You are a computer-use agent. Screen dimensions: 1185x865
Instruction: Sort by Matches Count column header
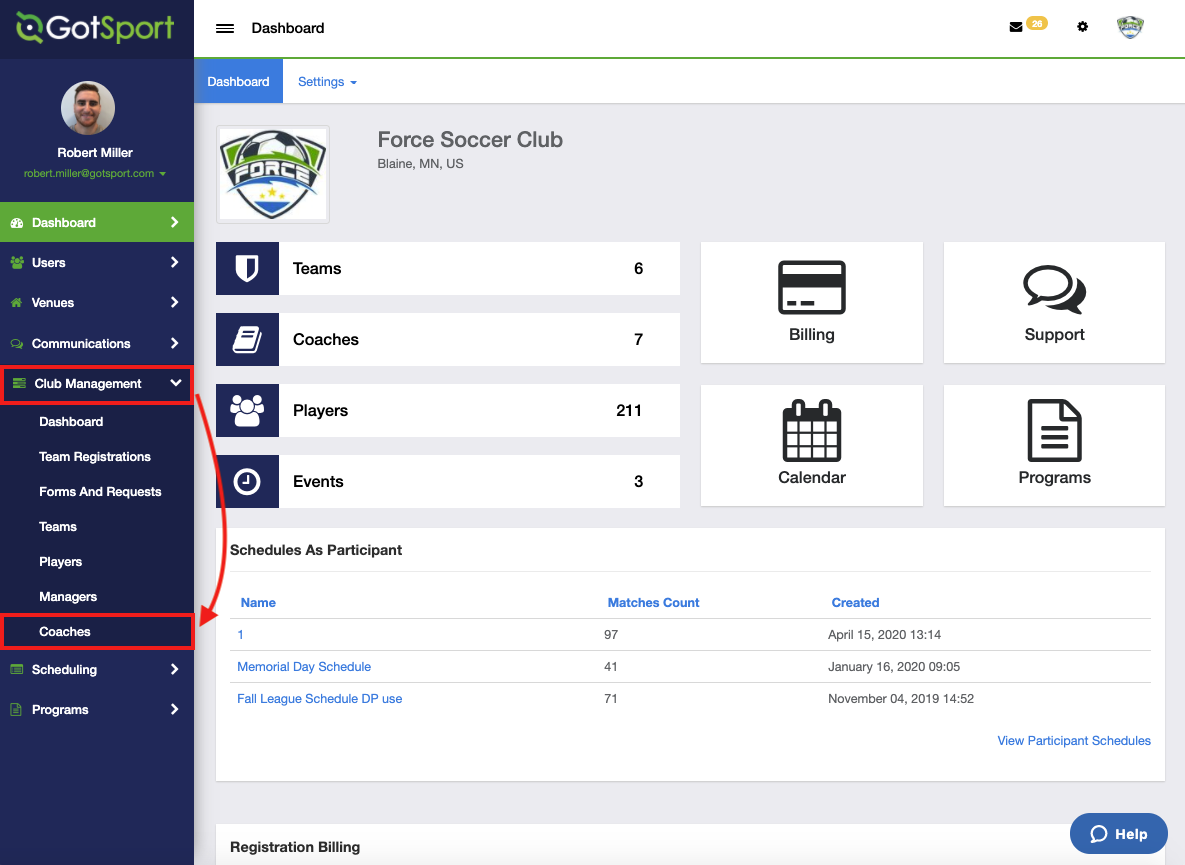click(653, 603)
